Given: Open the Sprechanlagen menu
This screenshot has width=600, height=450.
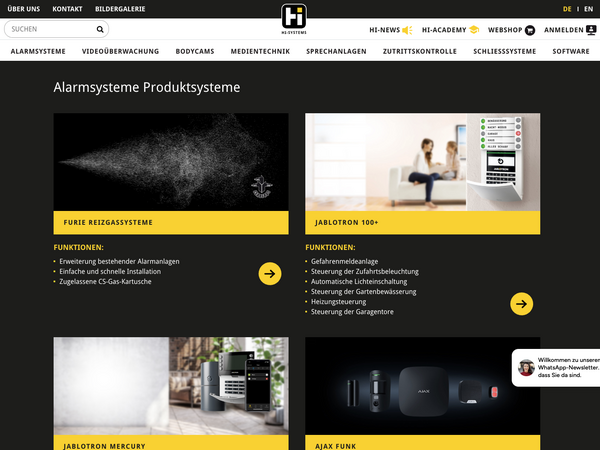Looking at the screenshot, I should (x=336, y=51).
